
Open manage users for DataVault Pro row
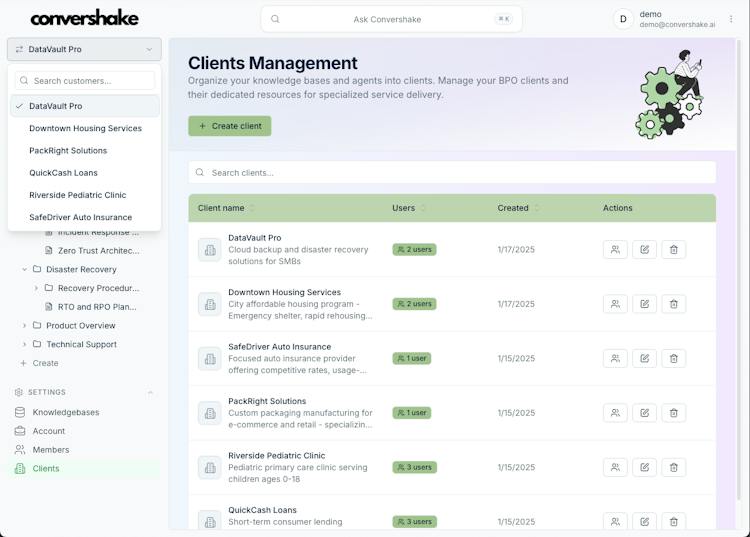[615, 250]
